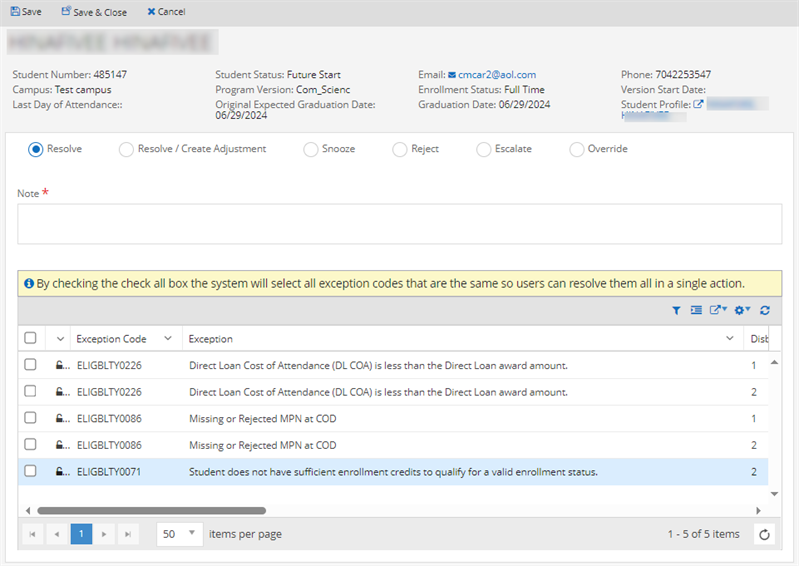
Task: Click the reload button at pager bottom right
Action: pyautogui.click(x=765, y=534)
